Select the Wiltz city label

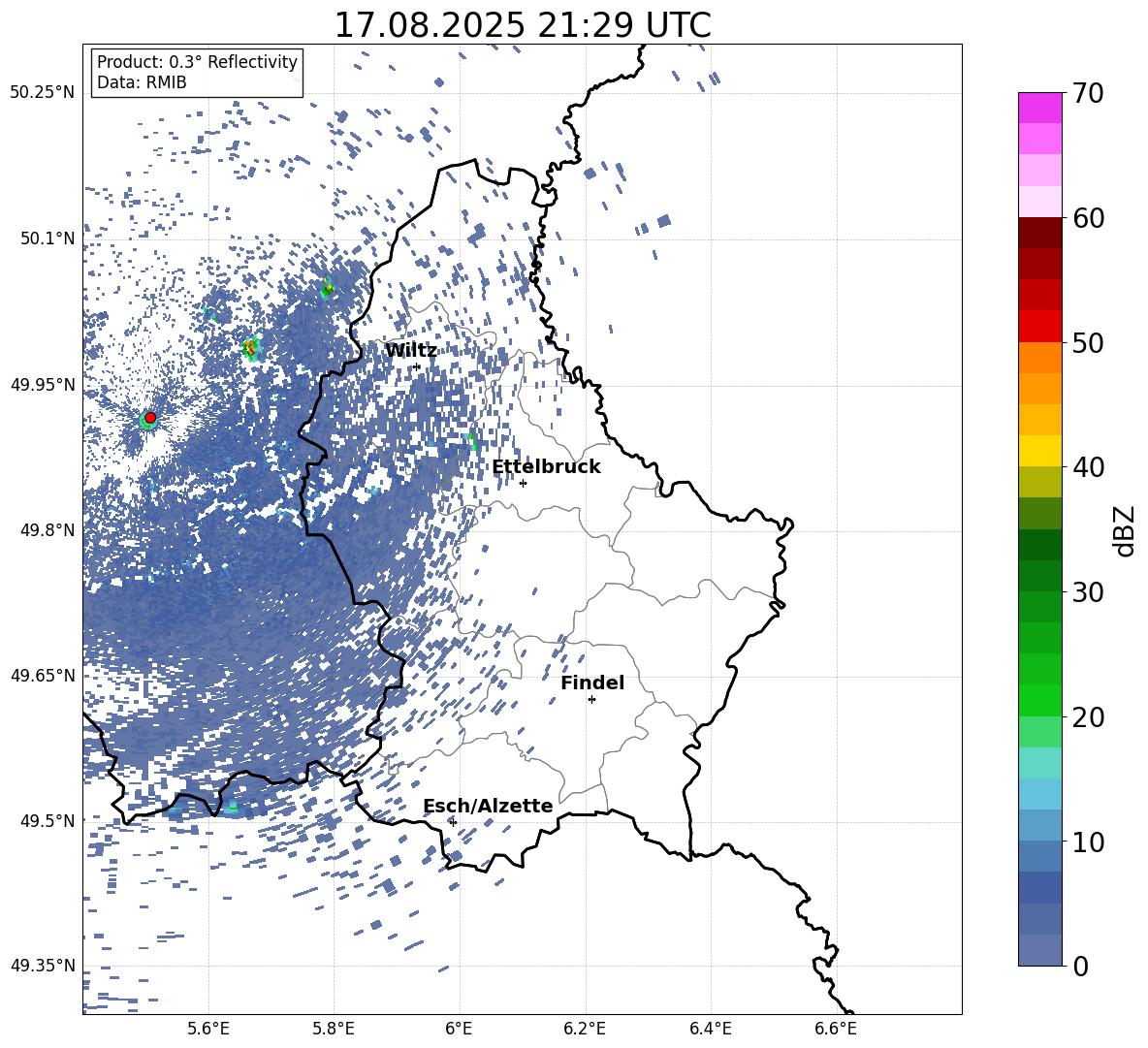(x=411, y=350)
